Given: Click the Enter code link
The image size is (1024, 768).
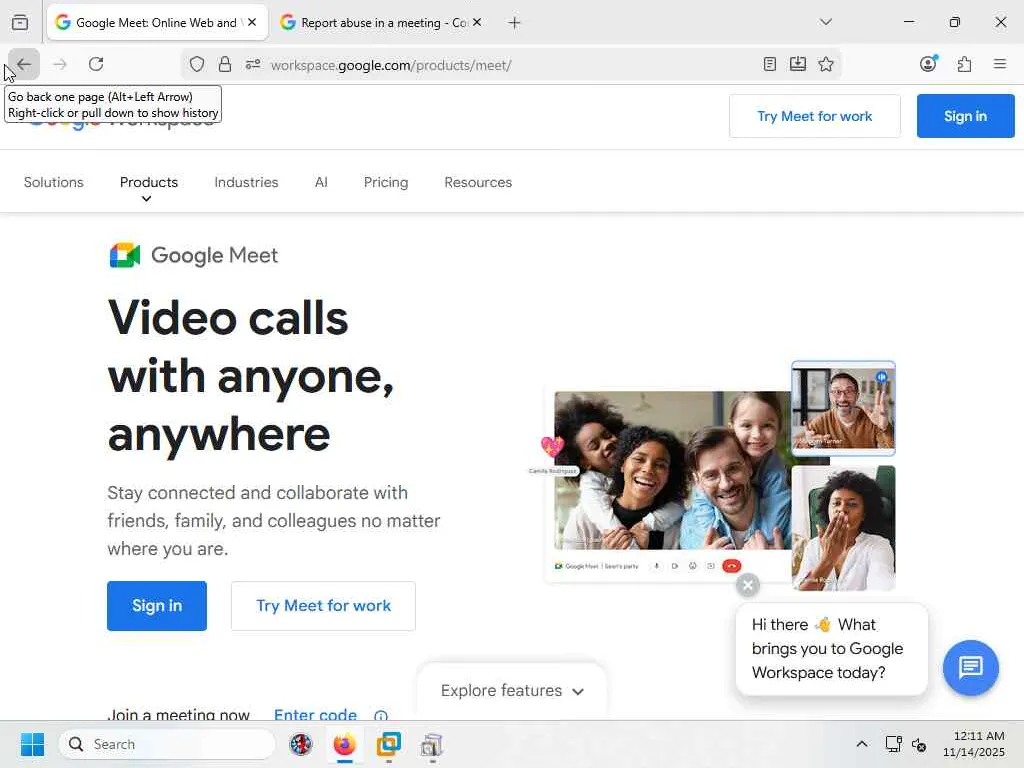Looking at the screenshot, I should (x=315, y=714).
